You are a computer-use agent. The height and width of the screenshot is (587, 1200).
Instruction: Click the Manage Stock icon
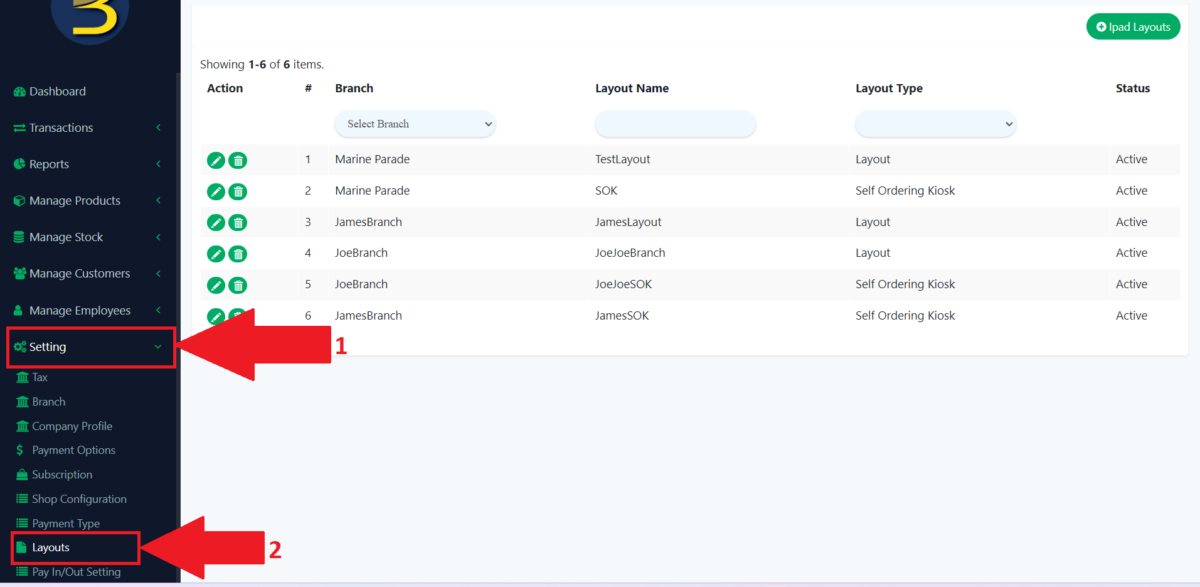pos(20,236)
